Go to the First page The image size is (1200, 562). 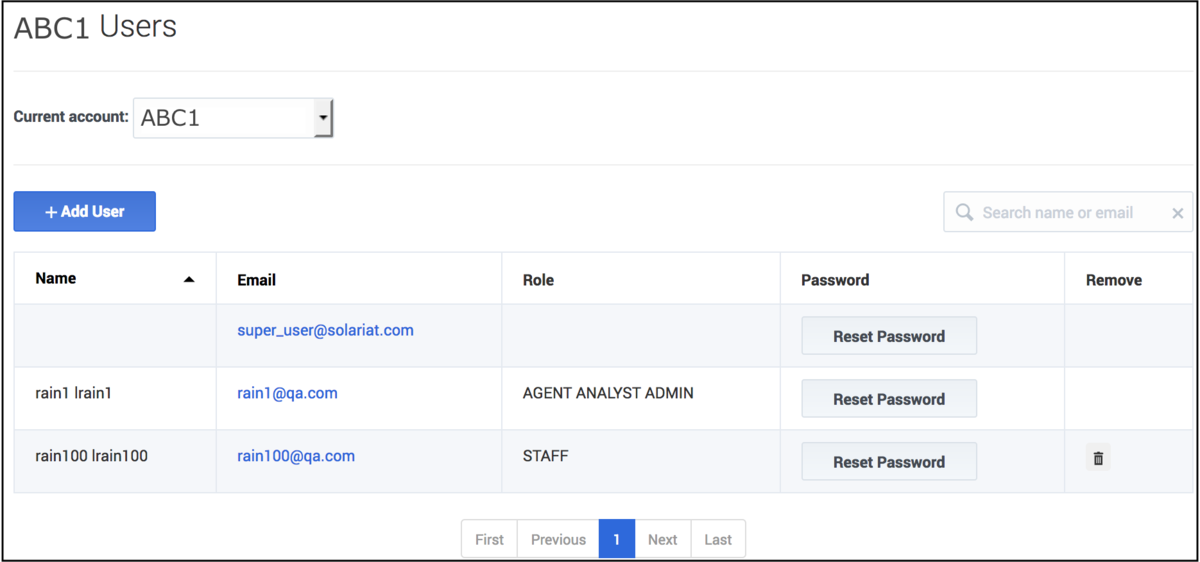(489, 539)
